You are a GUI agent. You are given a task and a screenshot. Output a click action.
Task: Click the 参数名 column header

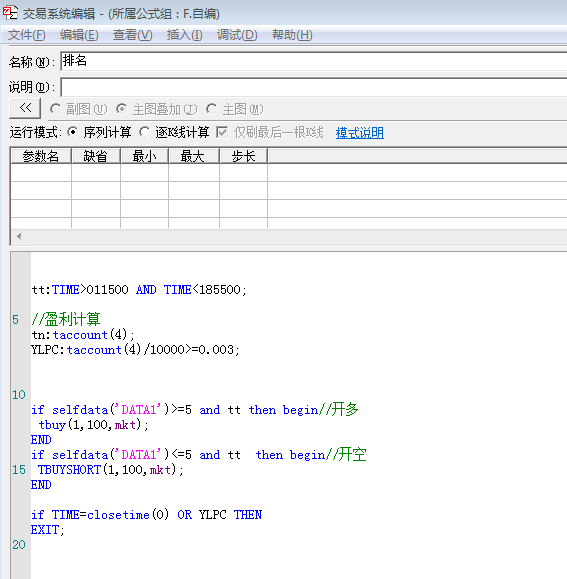coord(41,156)
